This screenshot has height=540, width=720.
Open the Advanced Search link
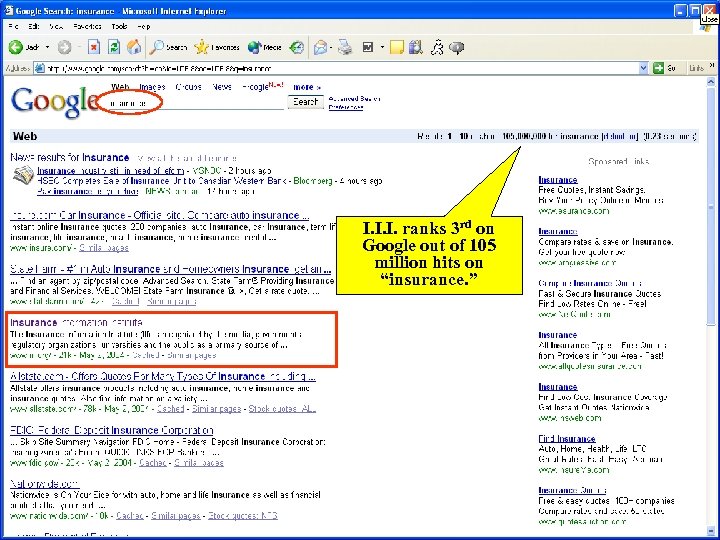coord(354,99)
